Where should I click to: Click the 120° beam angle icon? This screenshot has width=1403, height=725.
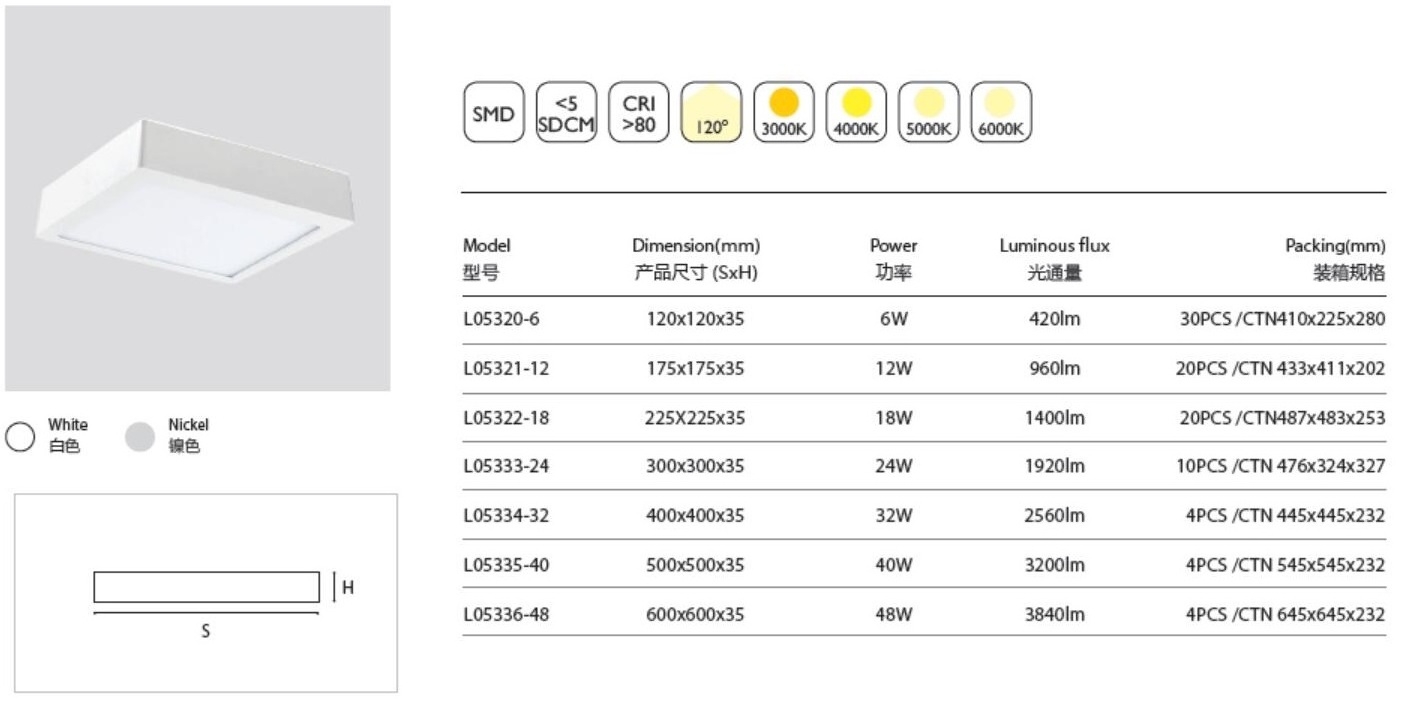point(711,112)
